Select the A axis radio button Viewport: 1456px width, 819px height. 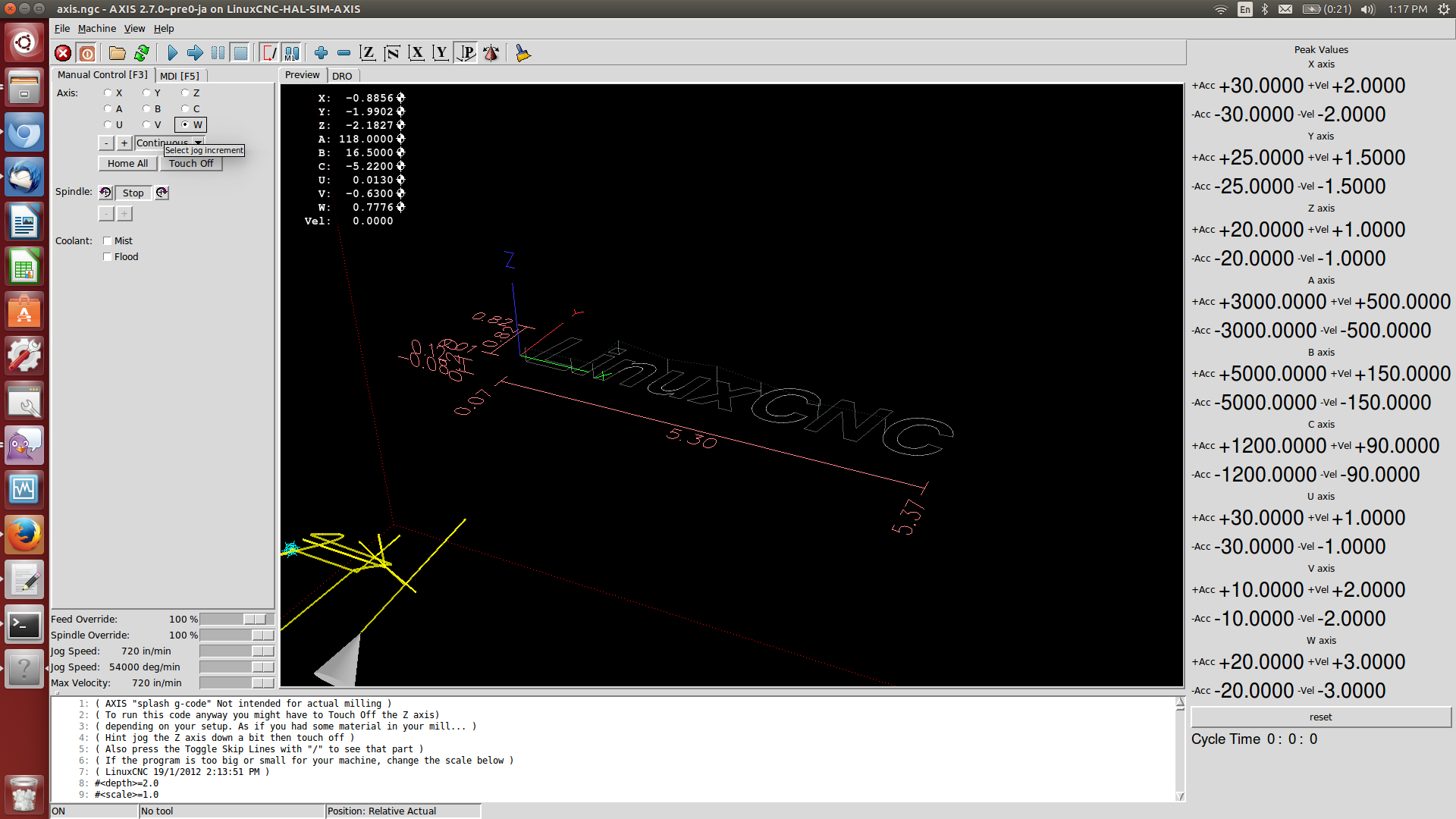coord(108,108)
